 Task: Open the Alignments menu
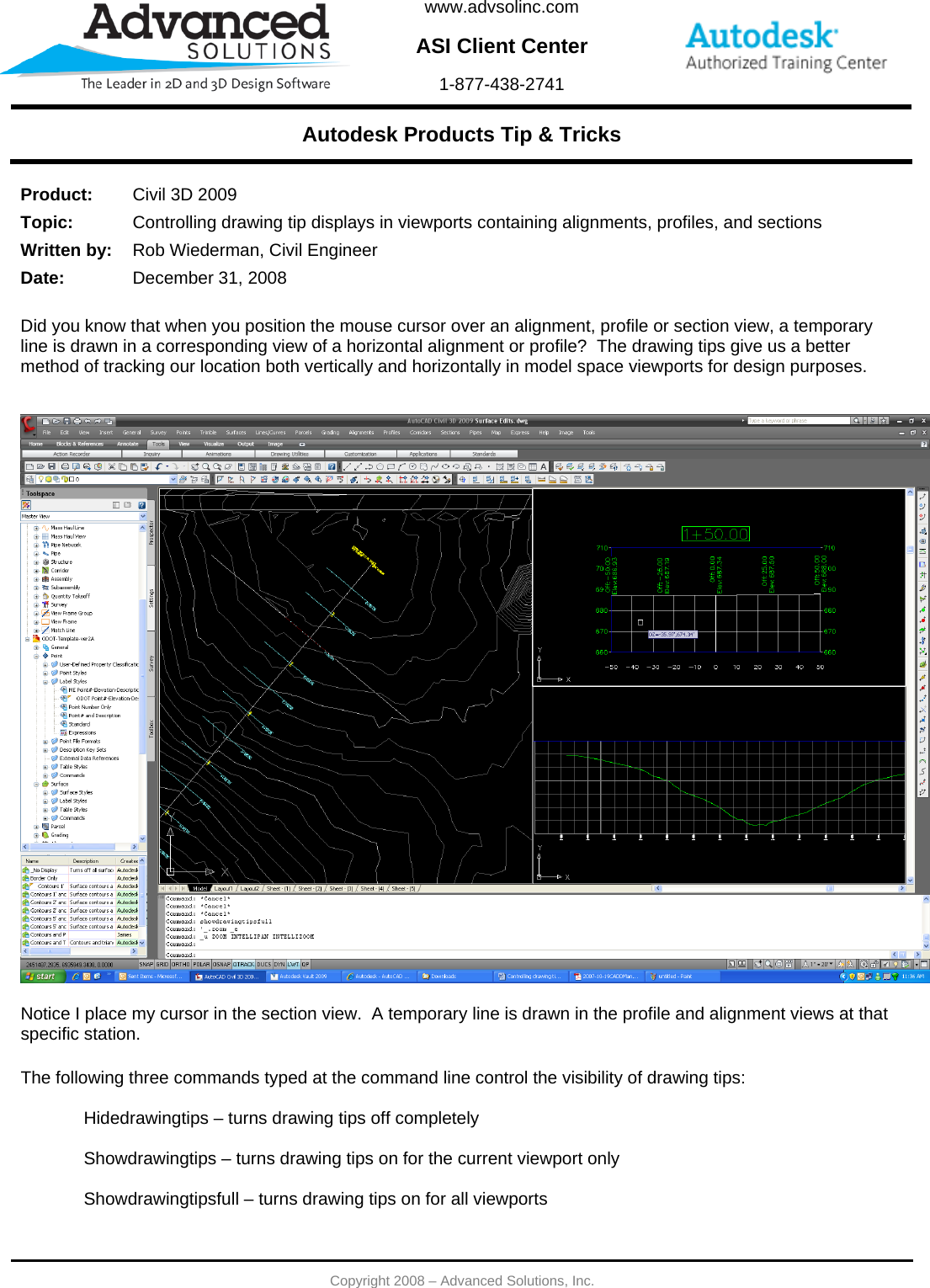point(360,432)
